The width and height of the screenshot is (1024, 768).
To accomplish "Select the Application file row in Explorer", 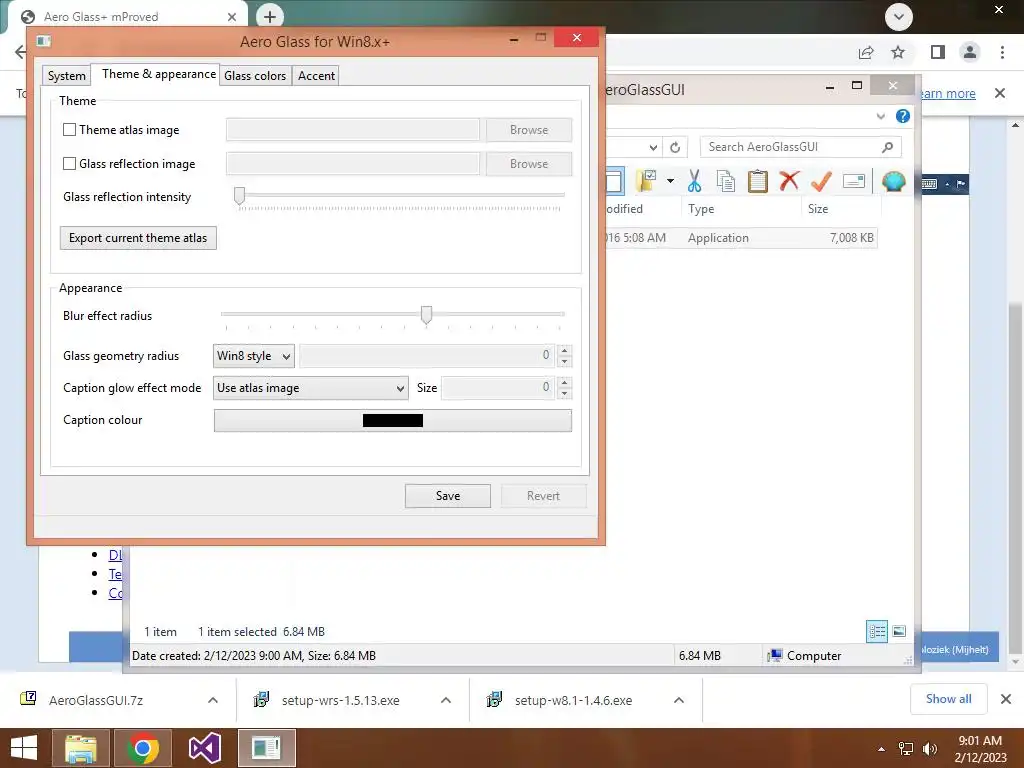I will (x=741, y=238).
